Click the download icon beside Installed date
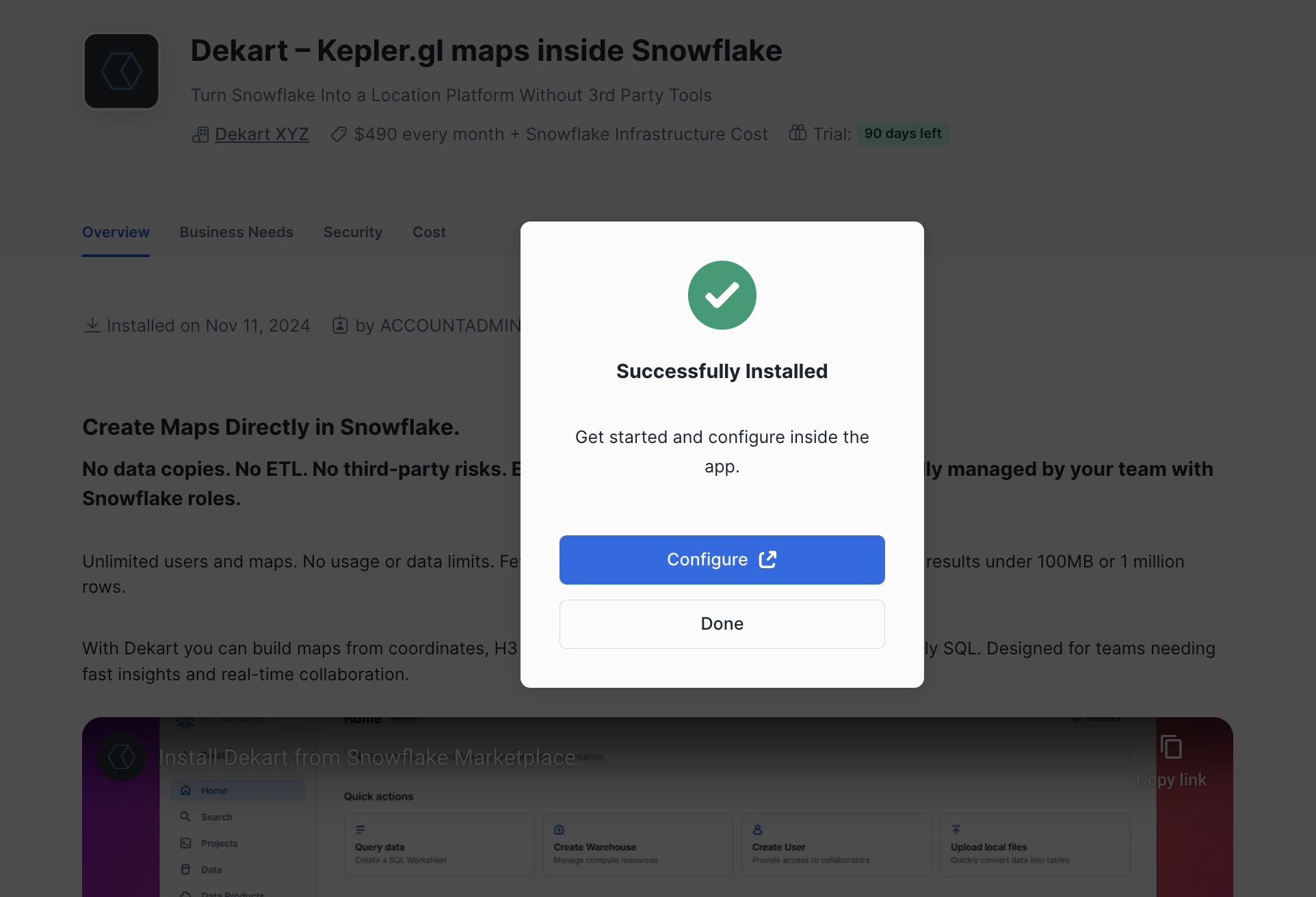The width and height of the screenshot is (1316, 897). (92, 325)
